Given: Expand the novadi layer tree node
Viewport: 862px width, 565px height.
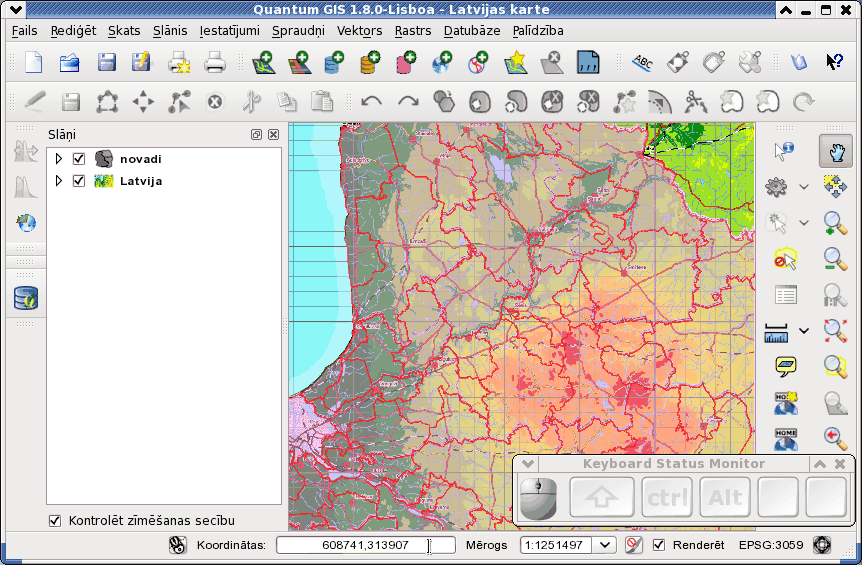Looking at the screenshot, I should click(x=59, y=159).
